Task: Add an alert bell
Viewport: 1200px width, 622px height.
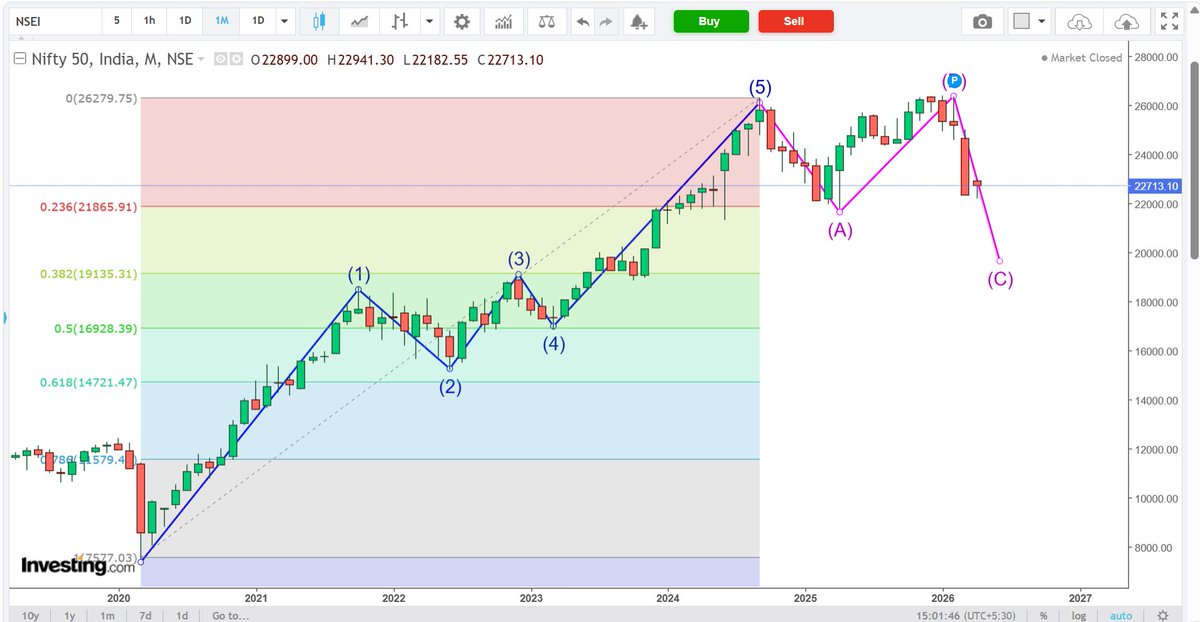Action: [638, 21]
